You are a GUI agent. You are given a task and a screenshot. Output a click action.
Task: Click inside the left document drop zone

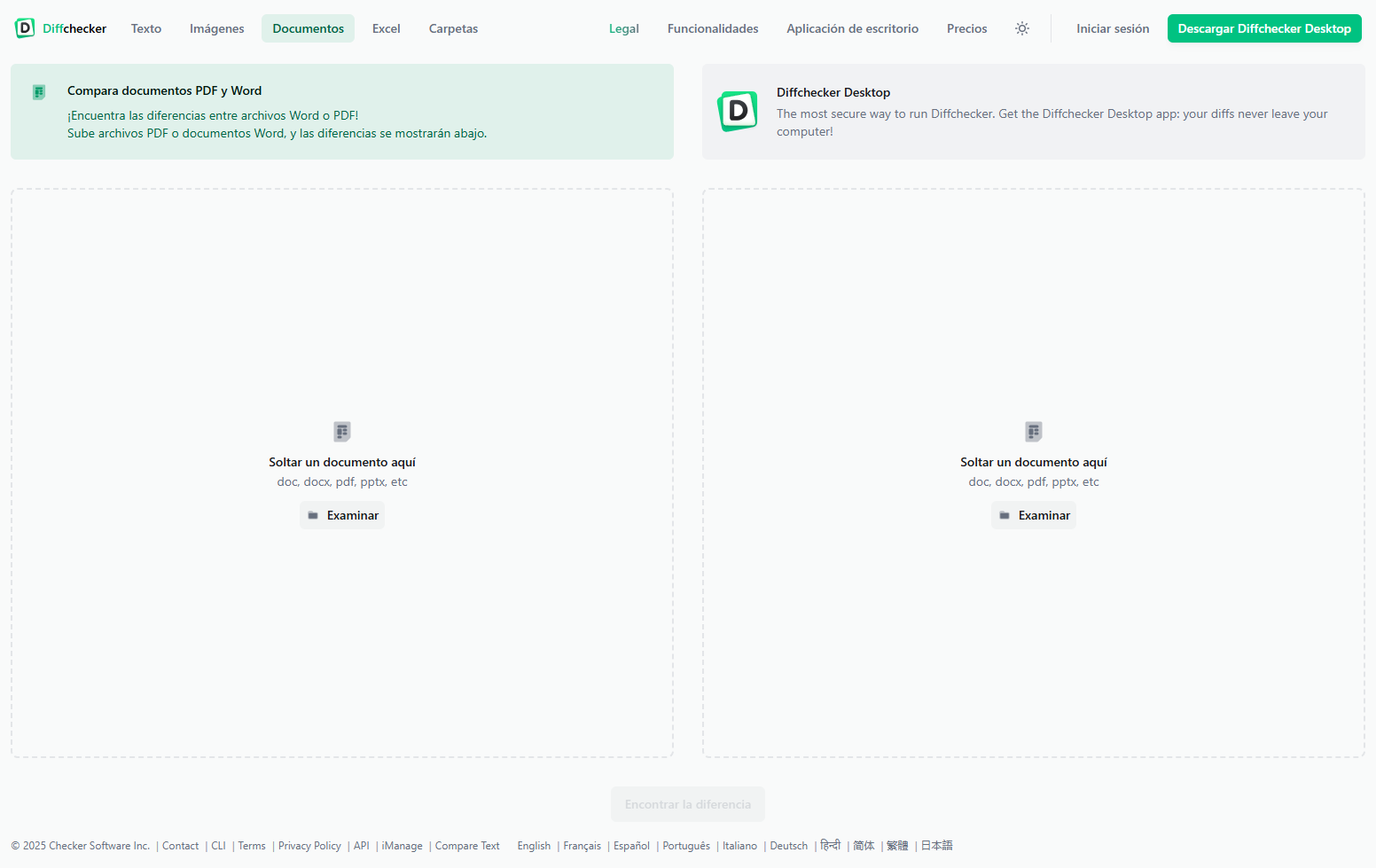click(341, 621)
